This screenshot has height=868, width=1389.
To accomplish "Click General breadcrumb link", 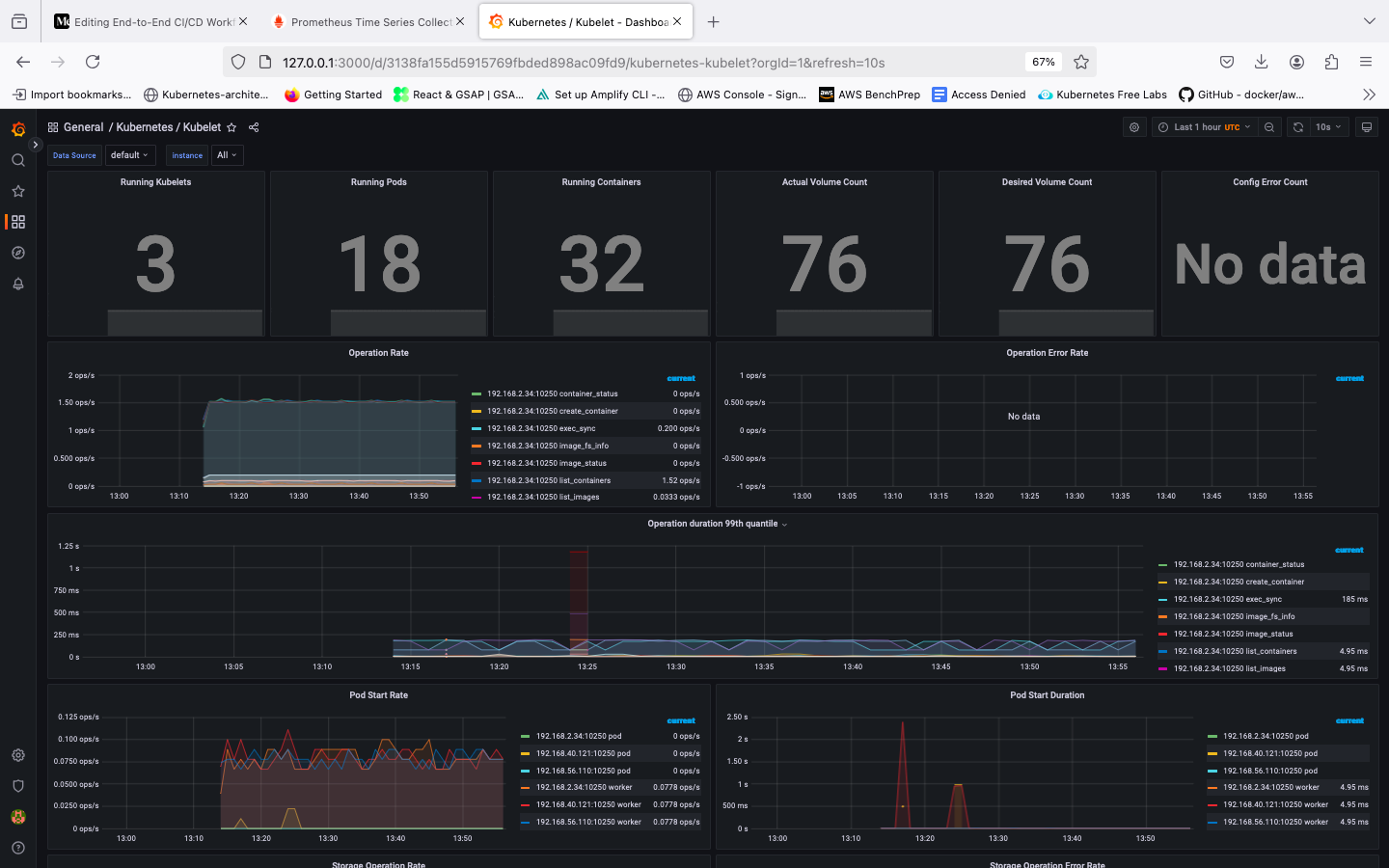I will pyautogui.click(x=83, y=127).
